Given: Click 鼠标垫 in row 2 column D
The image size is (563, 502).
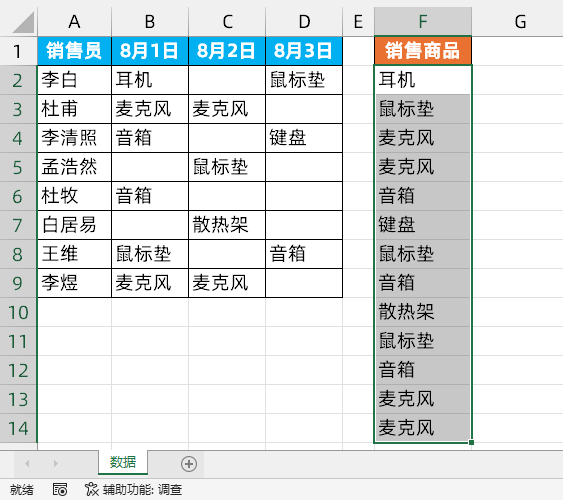Looking at the screenshot, I should coord(304,80).
